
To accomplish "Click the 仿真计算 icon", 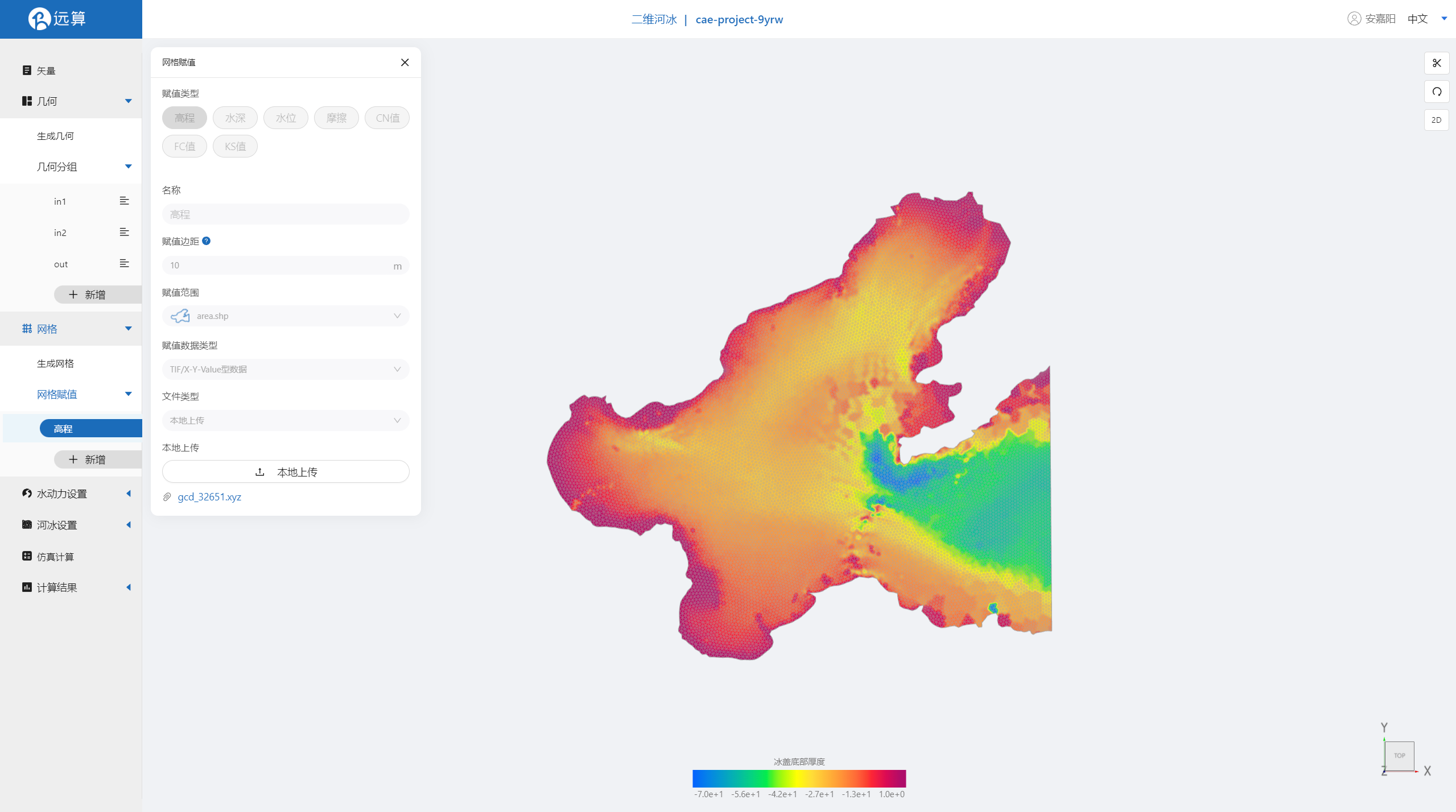I will point(27,556).
